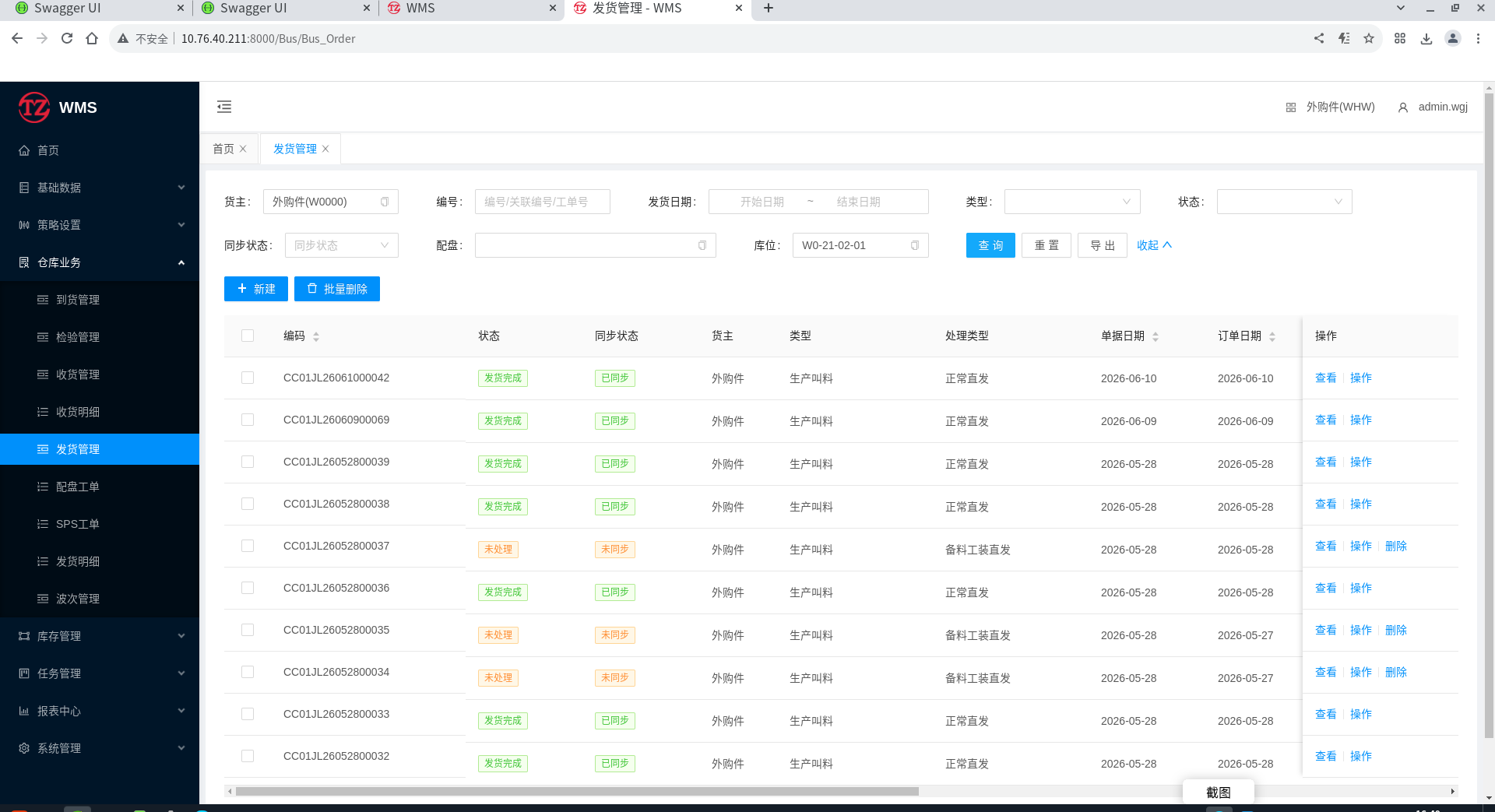Image resolution: width=1495 pixels, height=812 pixels.
Task: Open the 同步状态 dropdown
Action: pos(342,245)
